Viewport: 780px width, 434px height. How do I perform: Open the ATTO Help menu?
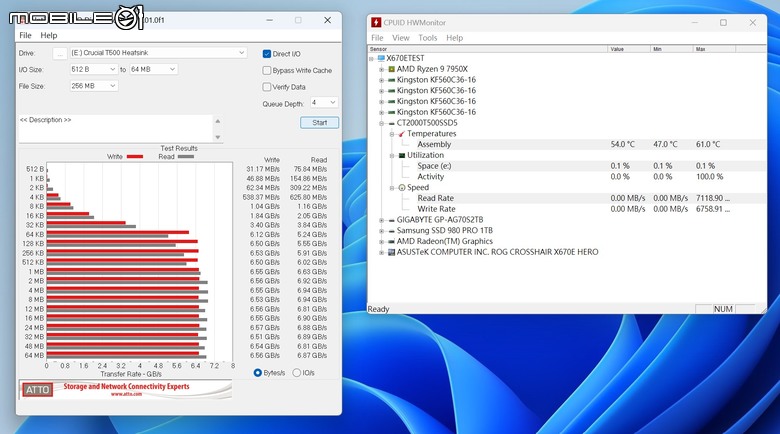pos(49,35)
